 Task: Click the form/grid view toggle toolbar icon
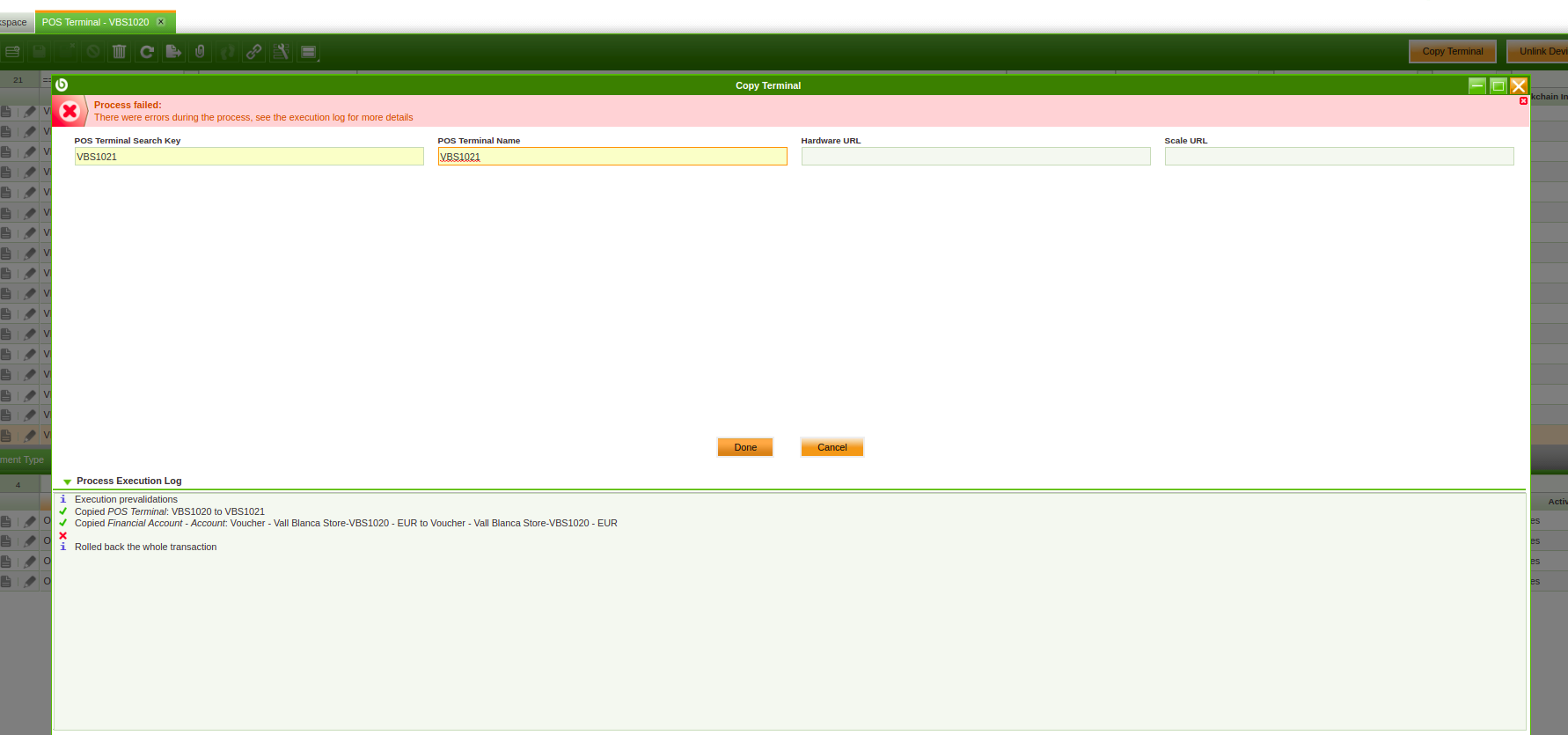308,52
